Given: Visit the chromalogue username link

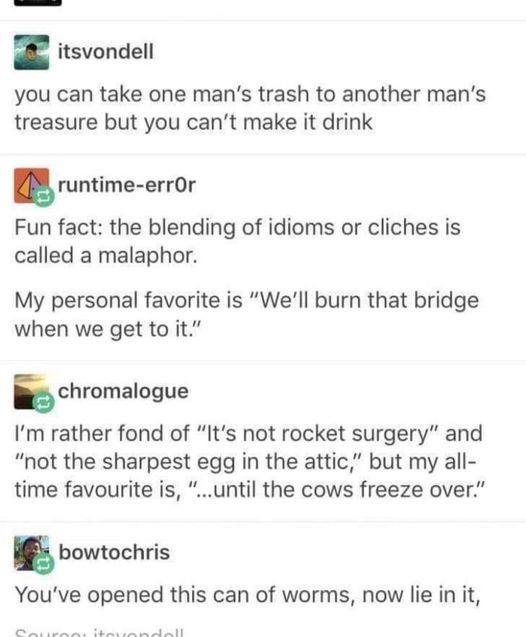Looking at the screenshot, I should pyautogui.click(x=123, y=392).
